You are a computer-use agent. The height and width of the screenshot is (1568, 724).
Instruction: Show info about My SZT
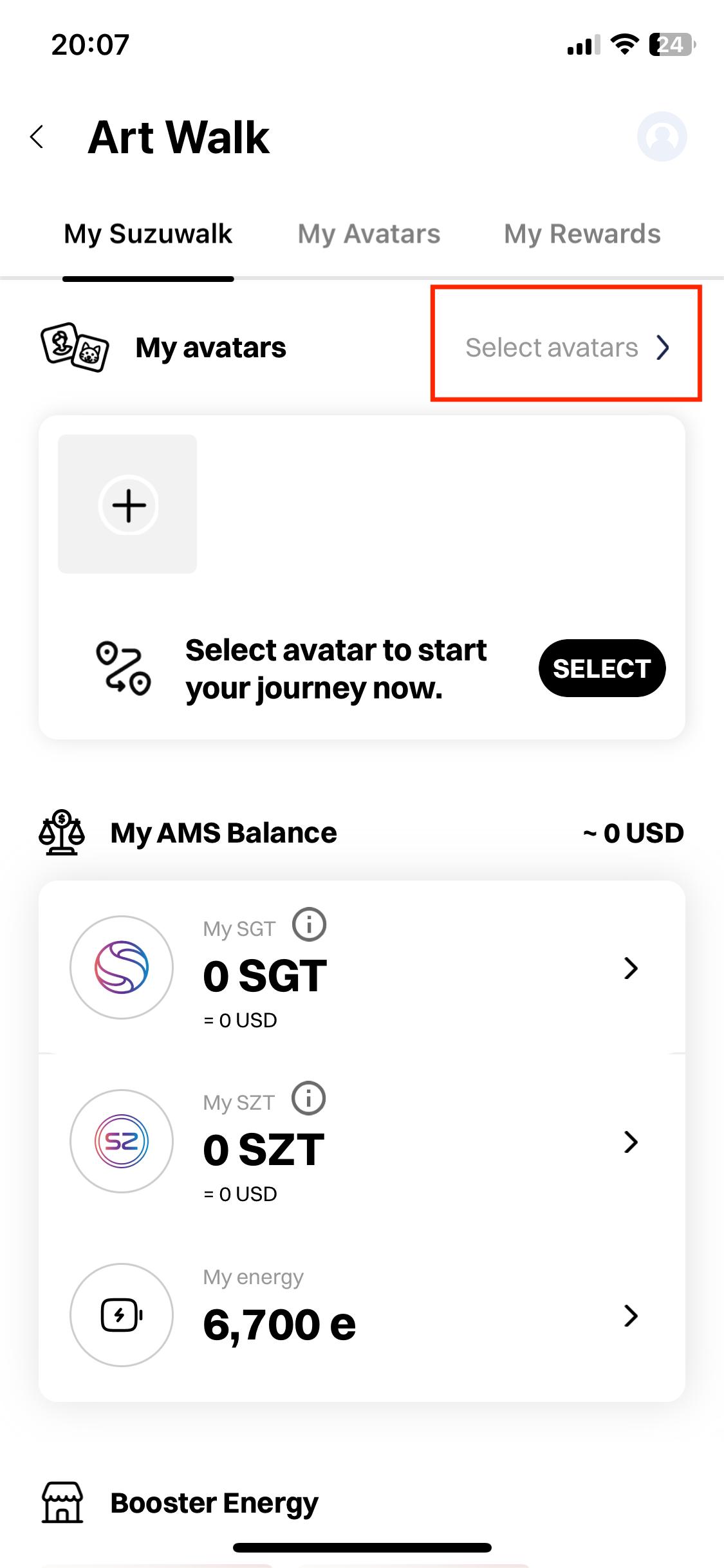tap(309, 1098)
